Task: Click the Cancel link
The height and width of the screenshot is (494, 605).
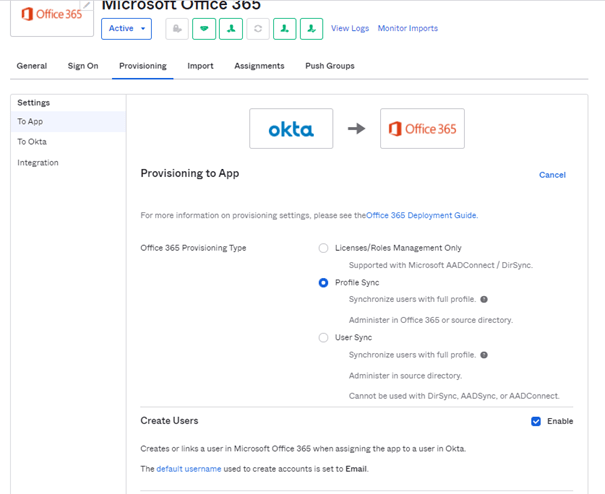Action: (x=552, y=175)
